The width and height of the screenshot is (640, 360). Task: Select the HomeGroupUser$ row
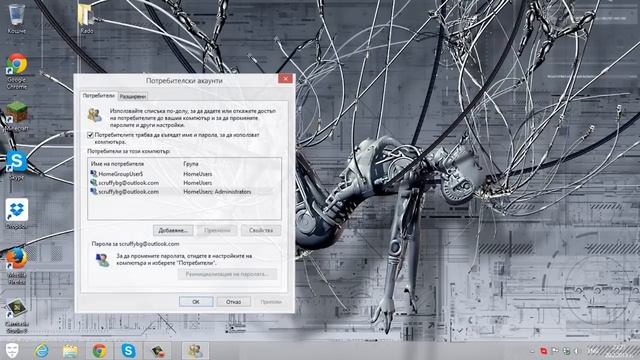[184, 174]
